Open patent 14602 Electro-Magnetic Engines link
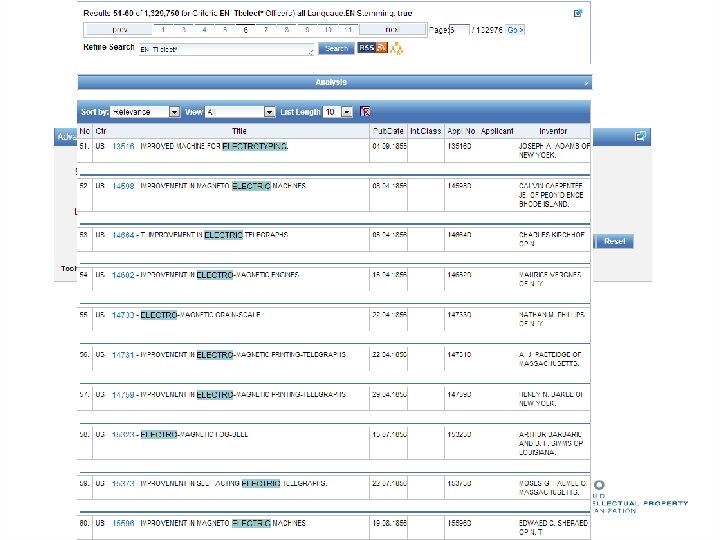 (123, 275)
